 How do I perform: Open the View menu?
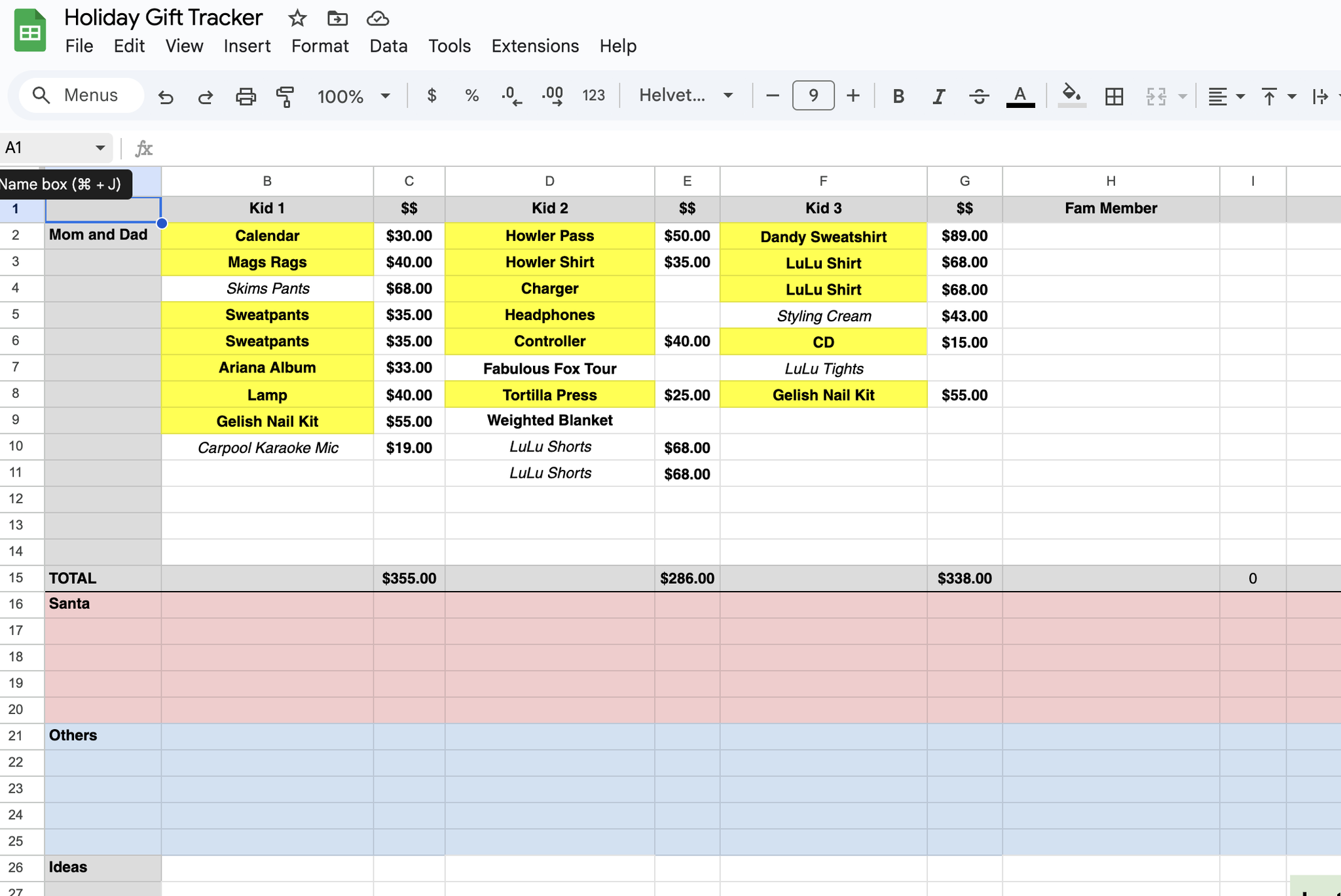click(x=184, y=46)
